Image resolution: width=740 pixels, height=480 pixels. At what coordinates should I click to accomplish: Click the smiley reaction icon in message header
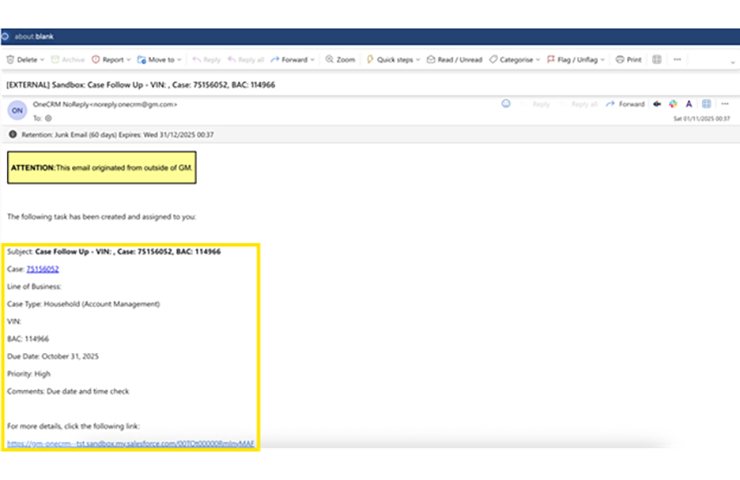pos(506,104)
